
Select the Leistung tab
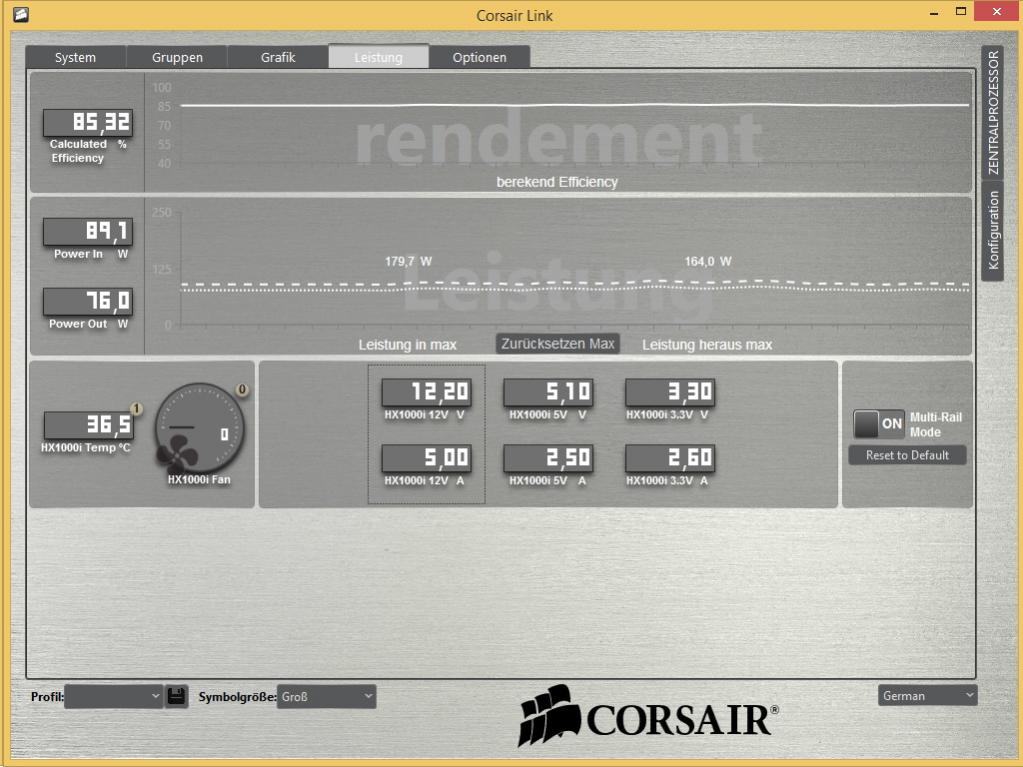tap(378, 57)
